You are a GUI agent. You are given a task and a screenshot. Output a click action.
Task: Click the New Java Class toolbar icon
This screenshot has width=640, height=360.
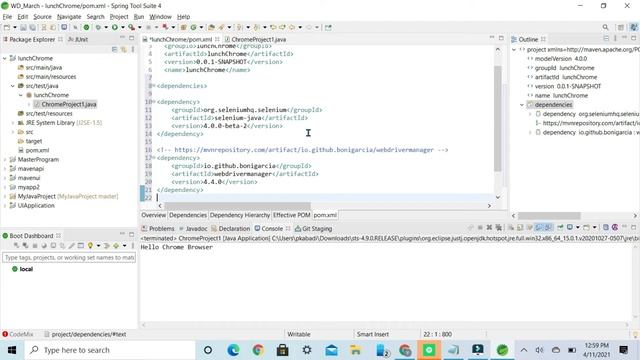tap(193, 27)
